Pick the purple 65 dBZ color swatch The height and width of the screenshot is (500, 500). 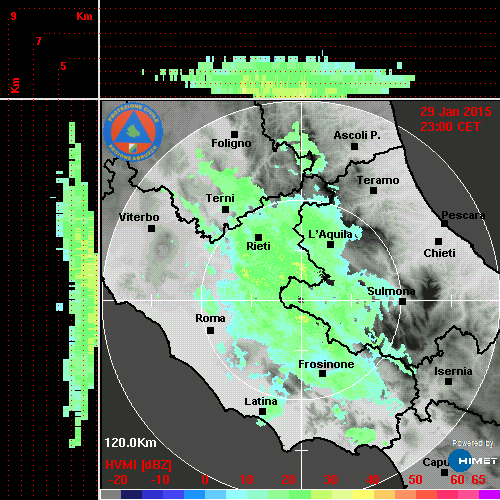pyautogui.click(x=489, y=494)
